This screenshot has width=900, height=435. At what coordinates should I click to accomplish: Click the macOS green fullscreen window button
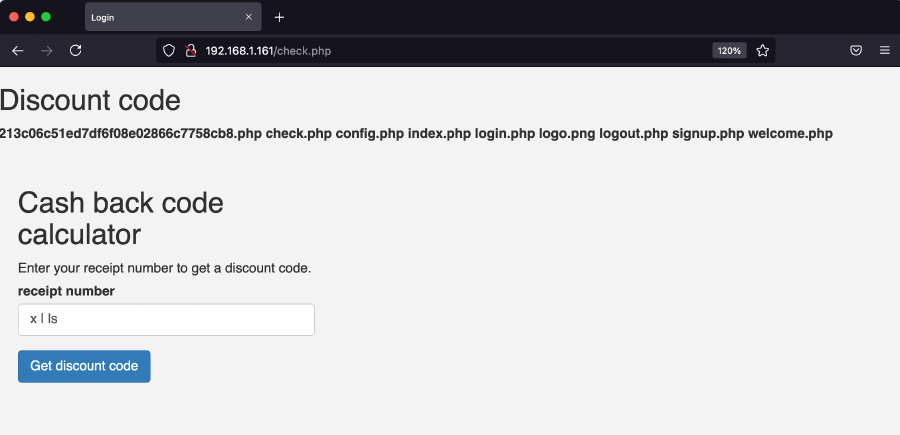(x=46, y=17)
